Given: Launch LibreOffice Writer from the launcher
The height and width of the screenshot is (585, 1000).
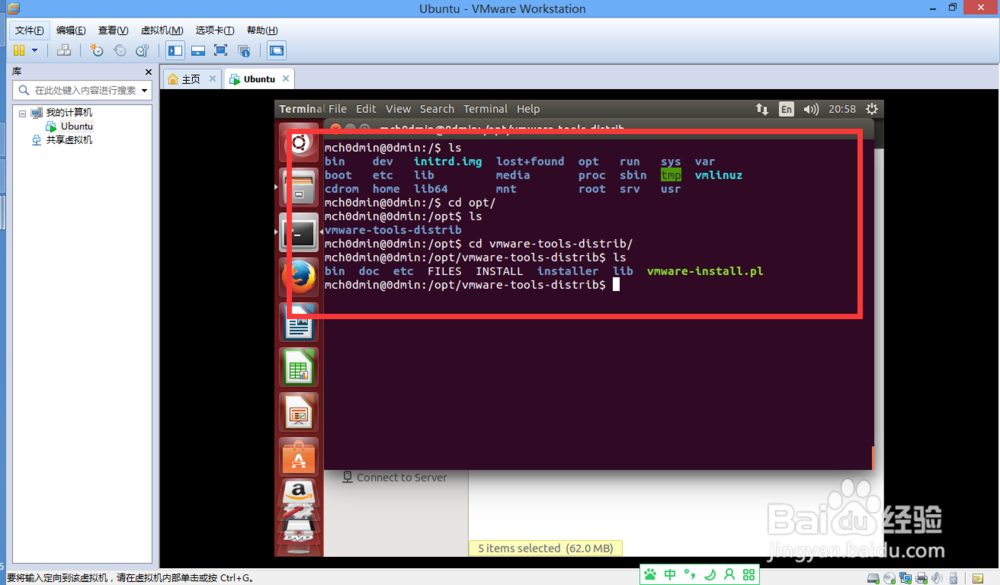Looking at the screenshot, I should coord(299,322).
